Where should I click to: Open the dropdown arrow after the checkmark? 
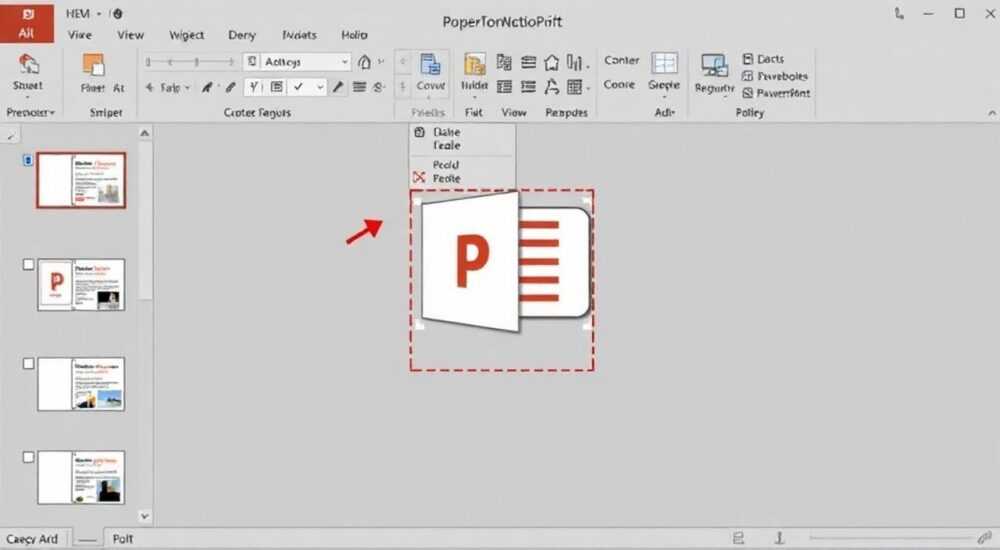click(320, 87)
